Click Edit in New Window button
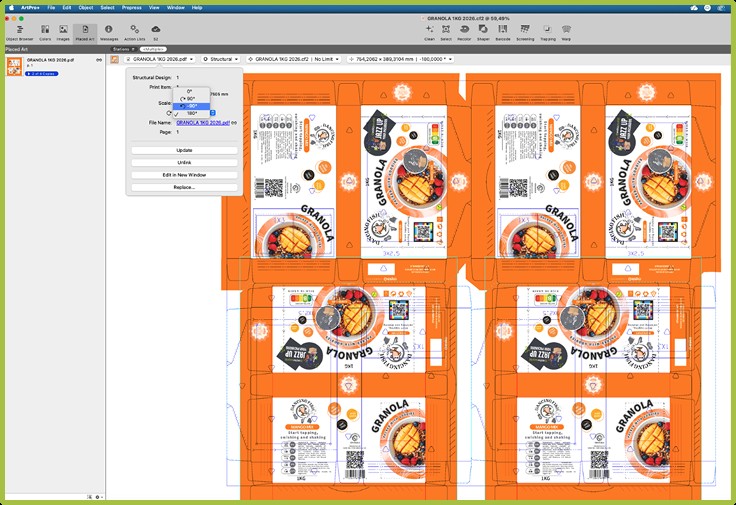736x505 pixels. pyautogui.click(x=184, y=175)
